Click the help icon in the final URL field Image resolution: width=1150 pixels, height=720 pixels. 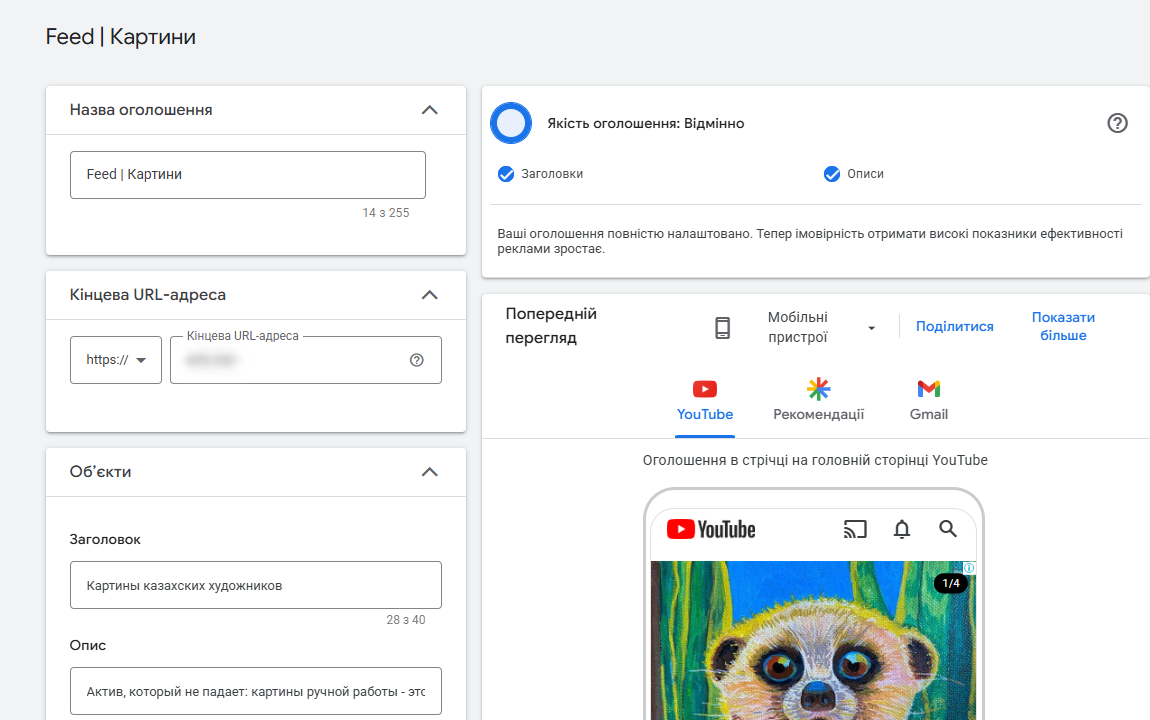point(417,360)
